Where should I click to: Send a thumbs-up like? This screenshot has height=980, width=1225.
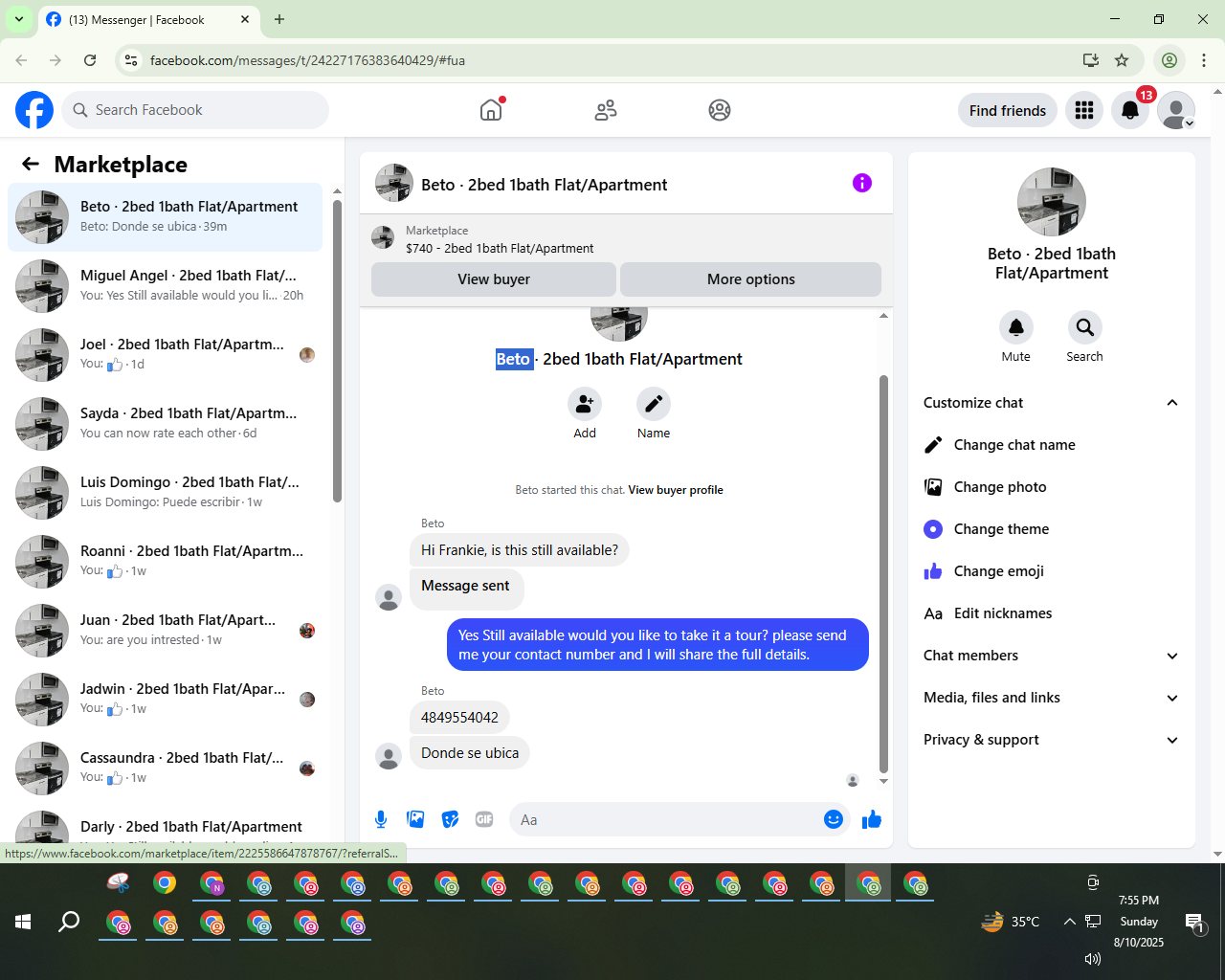(x=872, y=819)
